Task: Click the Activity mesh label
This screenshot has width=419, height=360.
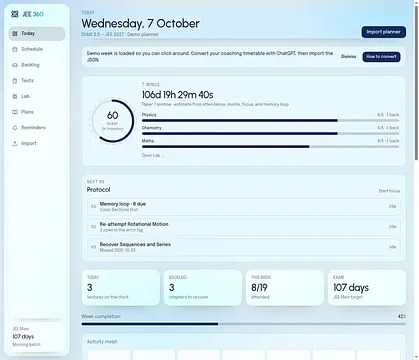Action: [x=102, y=342]
